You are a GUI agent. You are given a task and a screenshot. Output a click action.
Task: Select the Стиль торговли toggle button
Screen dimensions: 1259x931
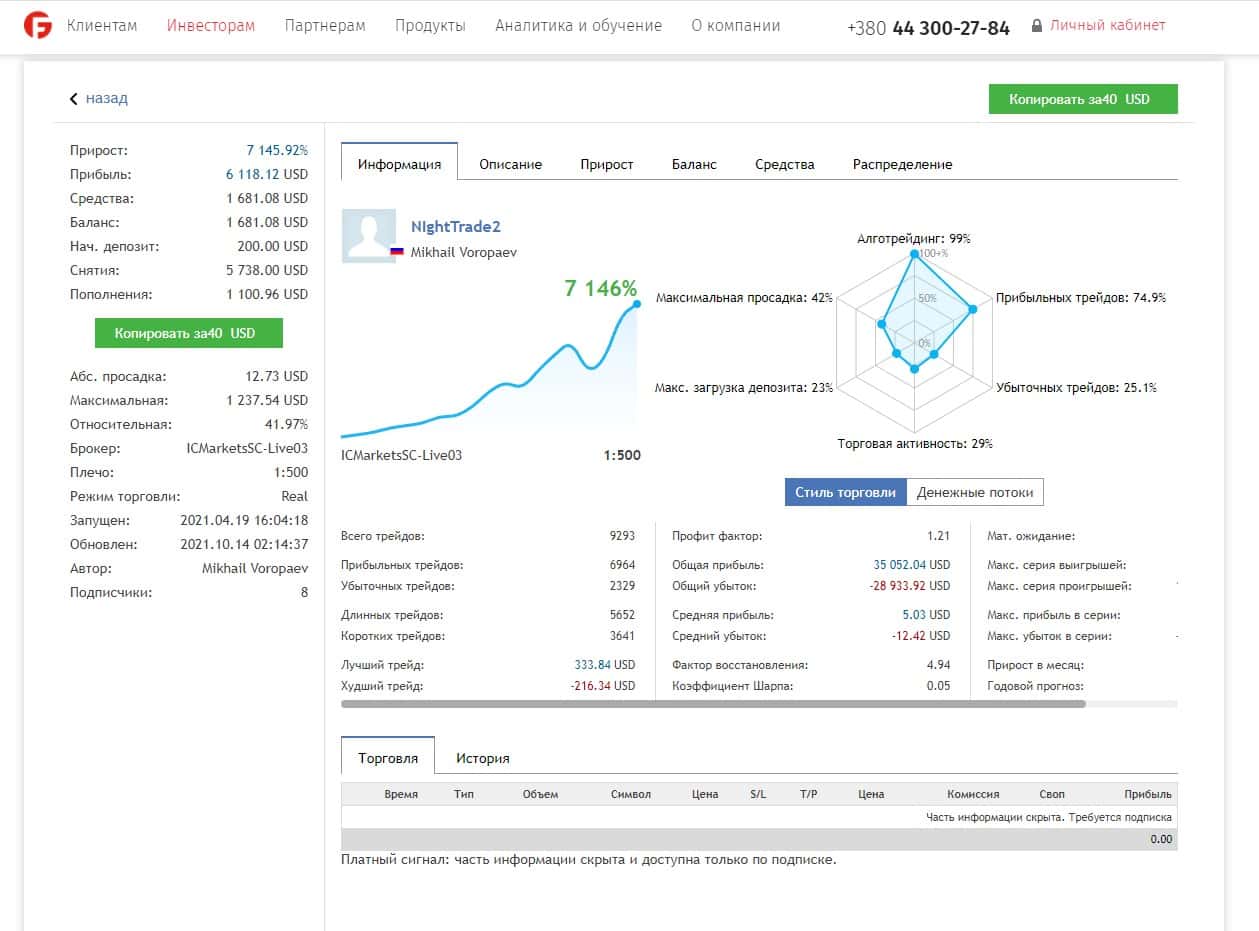[x=846, y=492]
